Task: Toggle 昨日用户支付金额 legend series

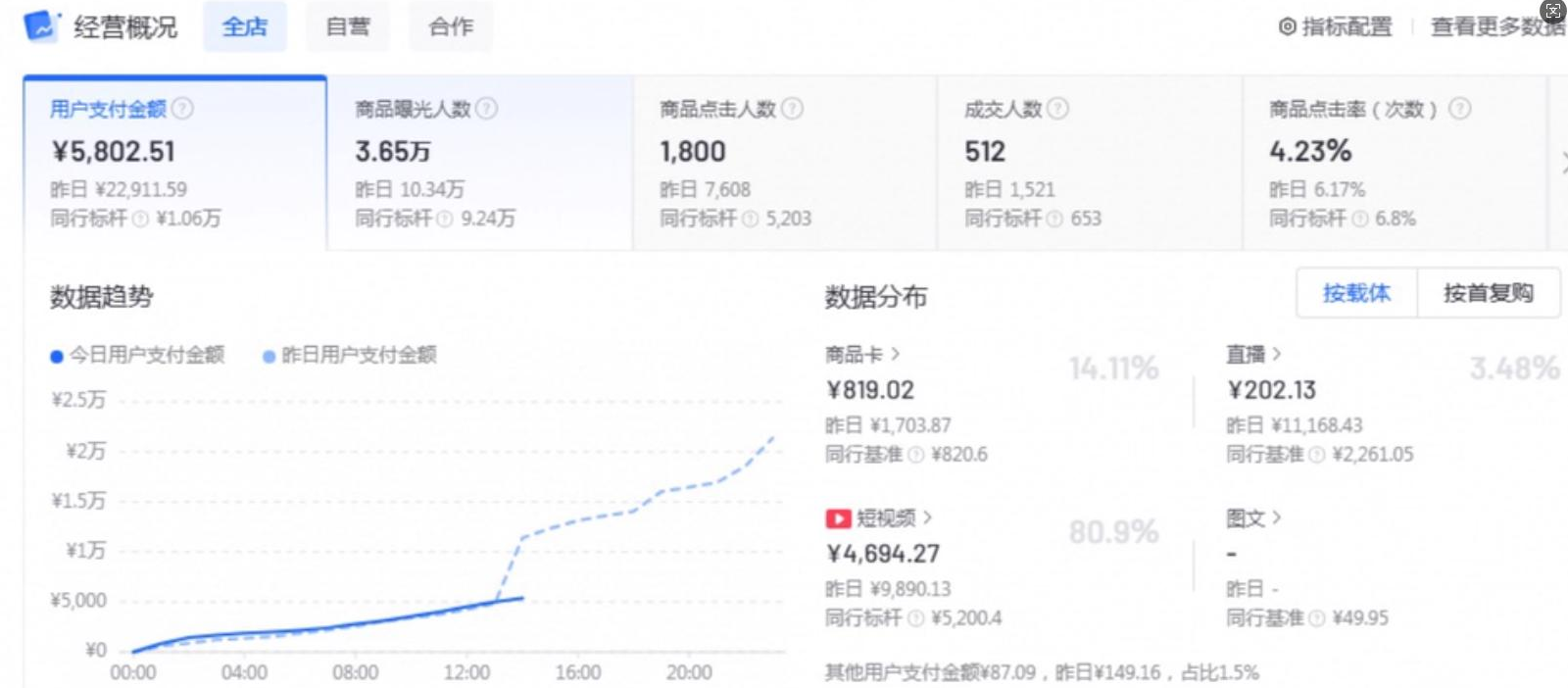Action: click(x=349, y=355)
